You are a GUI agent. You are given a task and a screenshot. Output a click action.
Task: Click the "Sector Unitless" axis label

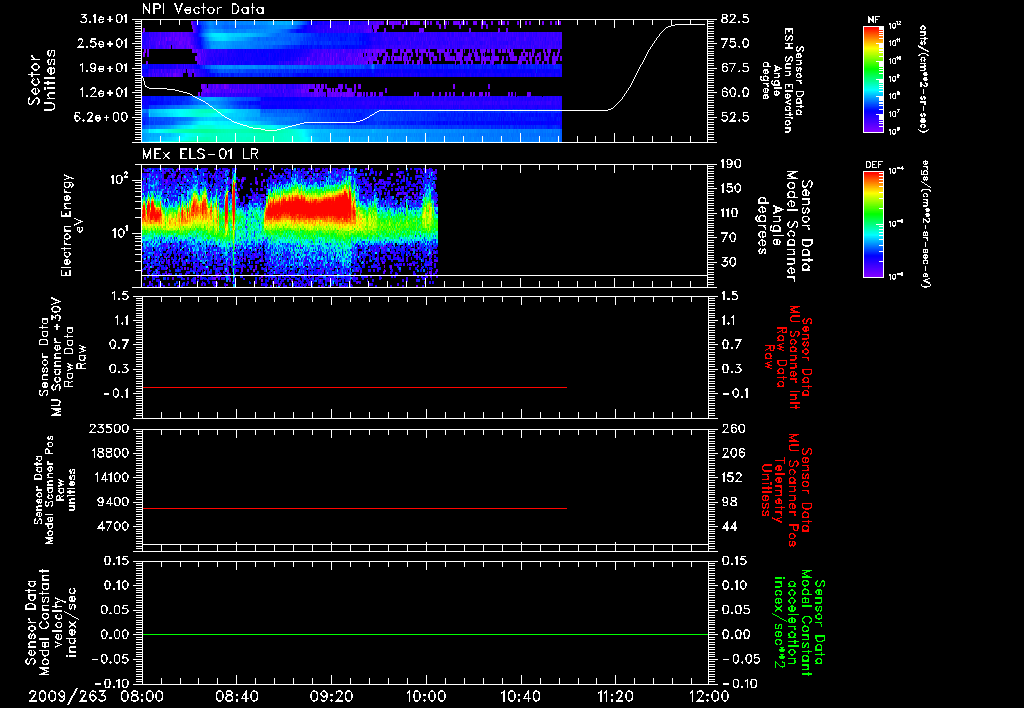pyautogui.click(x=42, y=80)
